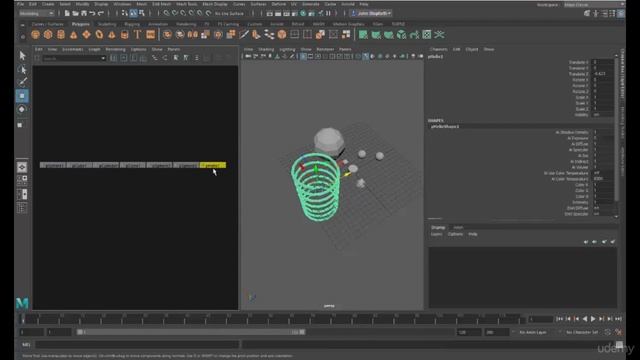The image size is (640, 360).
Task: Click the current frame field near playback controls
Action: click(540, 319)
